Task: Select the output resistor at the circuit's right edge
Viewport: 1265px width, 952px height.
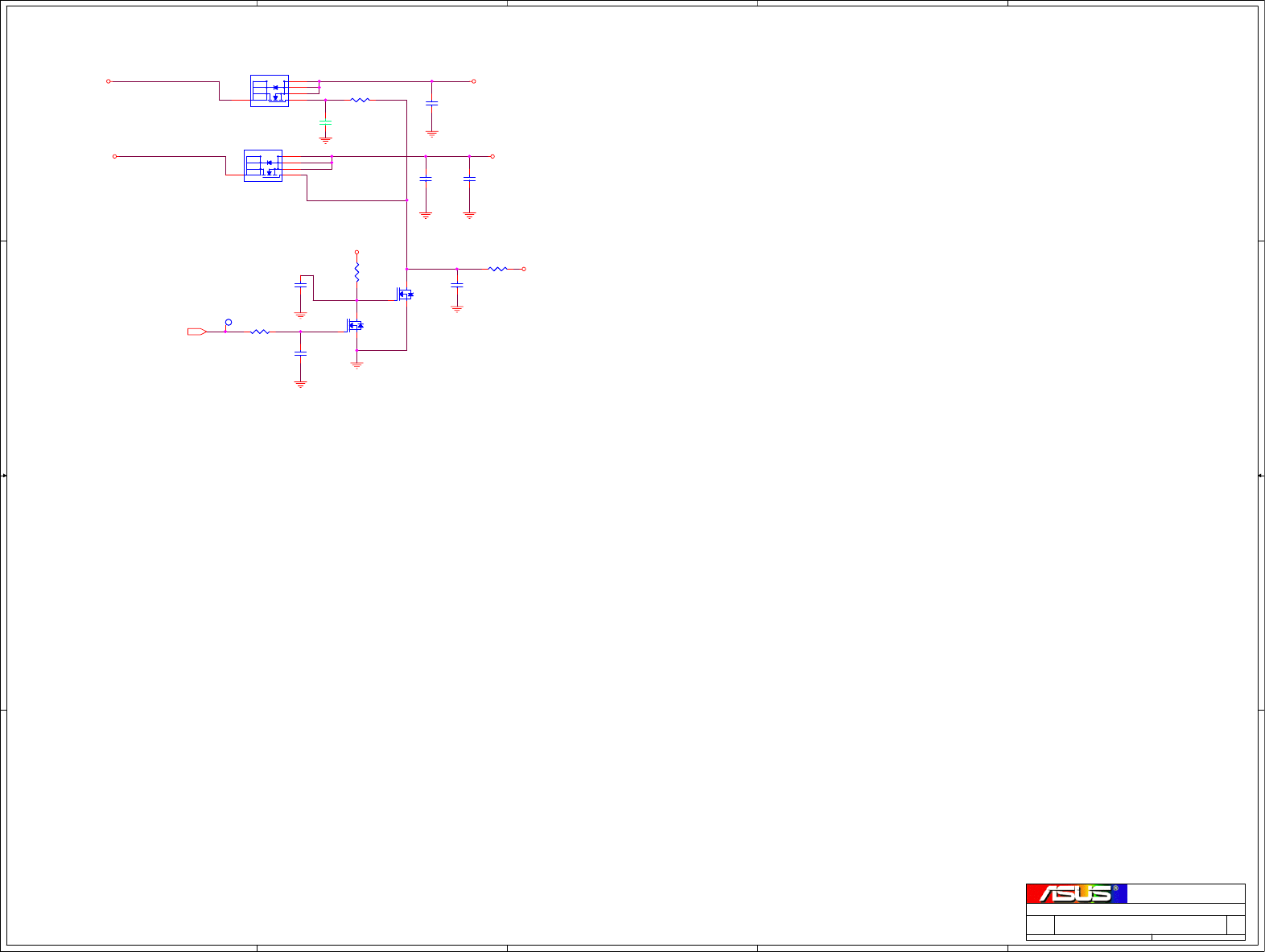Action: 498,269
